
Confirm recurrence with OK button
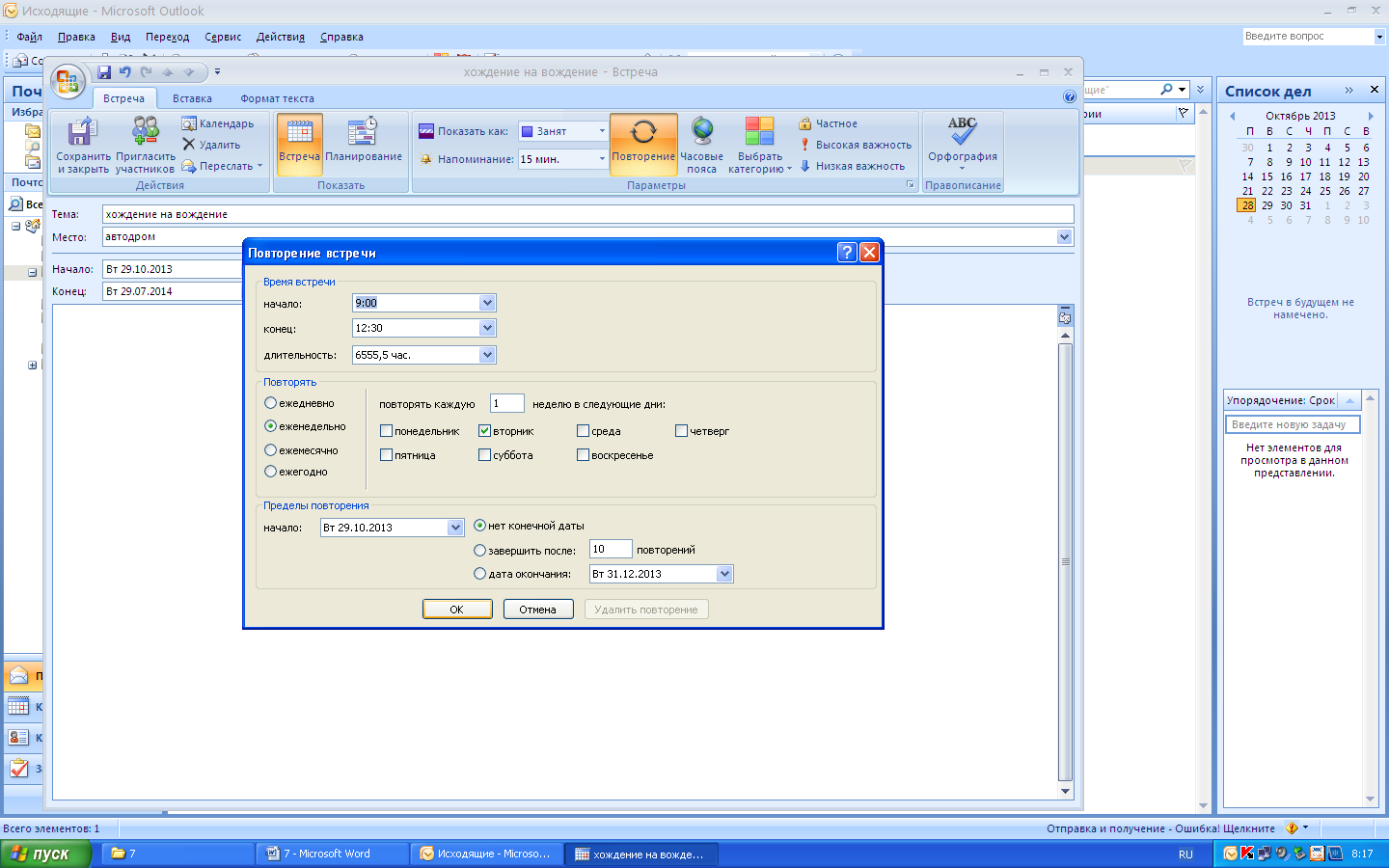(457, 610)
